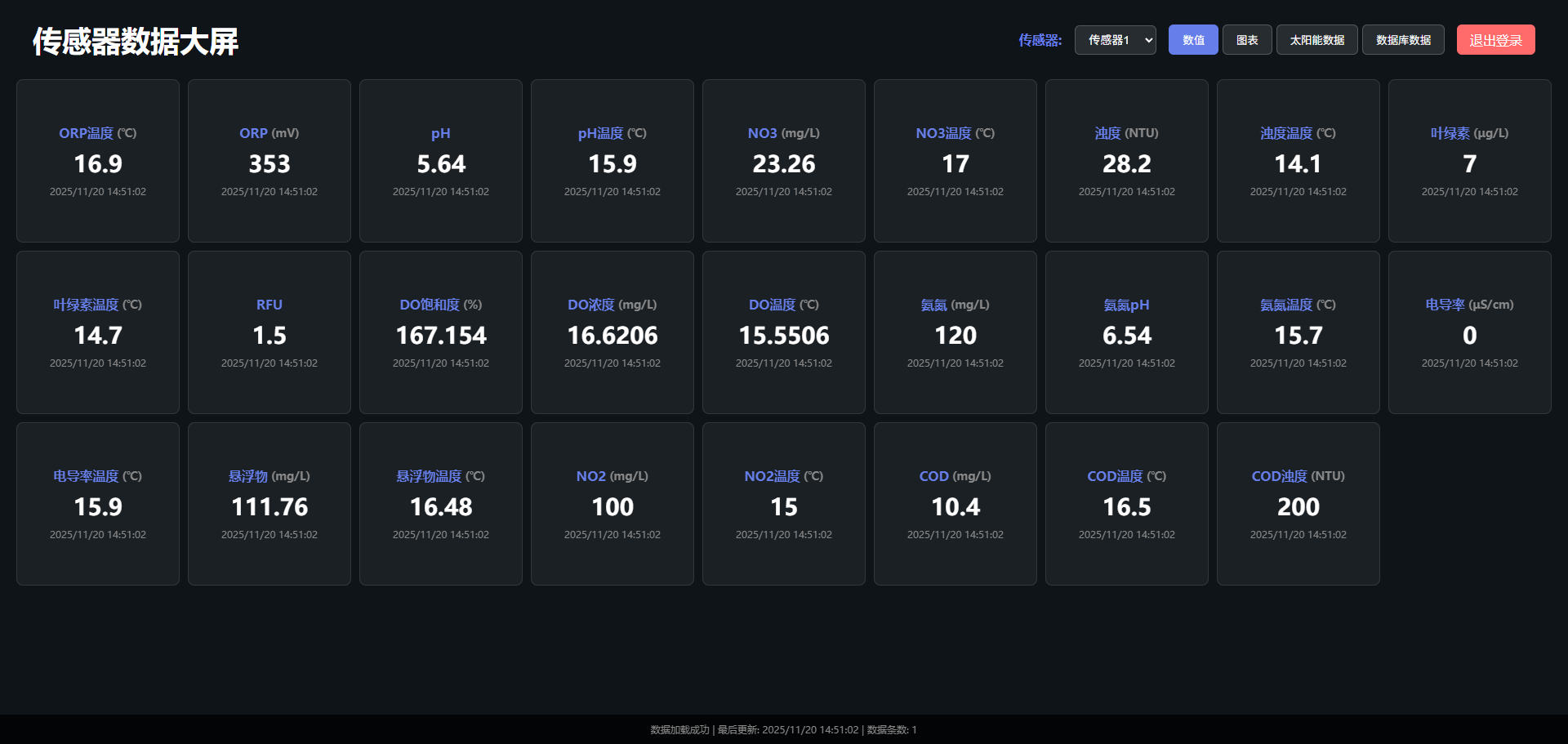This screenshot has width=1568, height=744.
Task: Select the COD (mg/L) card
Action: coord(955,504)
